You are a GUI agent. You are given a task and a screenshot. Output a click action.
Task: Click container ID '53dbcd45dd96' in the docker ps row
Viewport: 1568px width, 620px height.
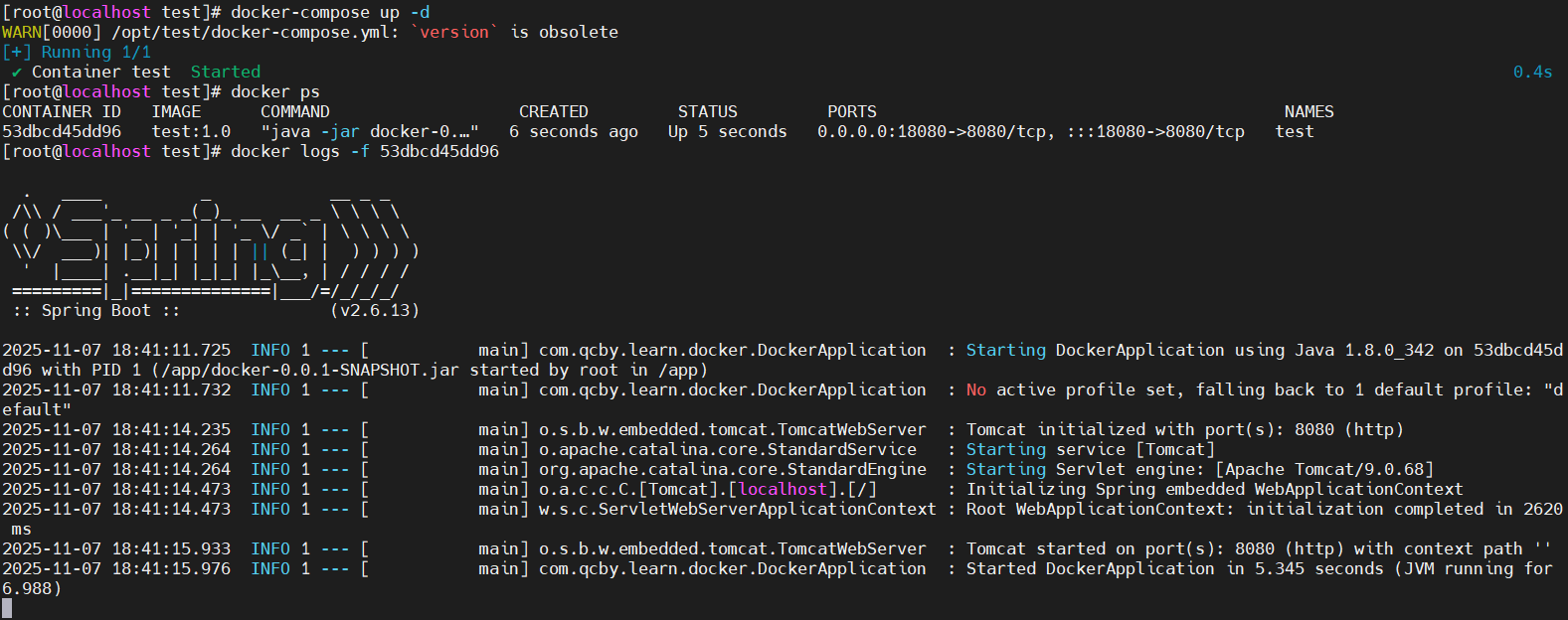[62, 131]
